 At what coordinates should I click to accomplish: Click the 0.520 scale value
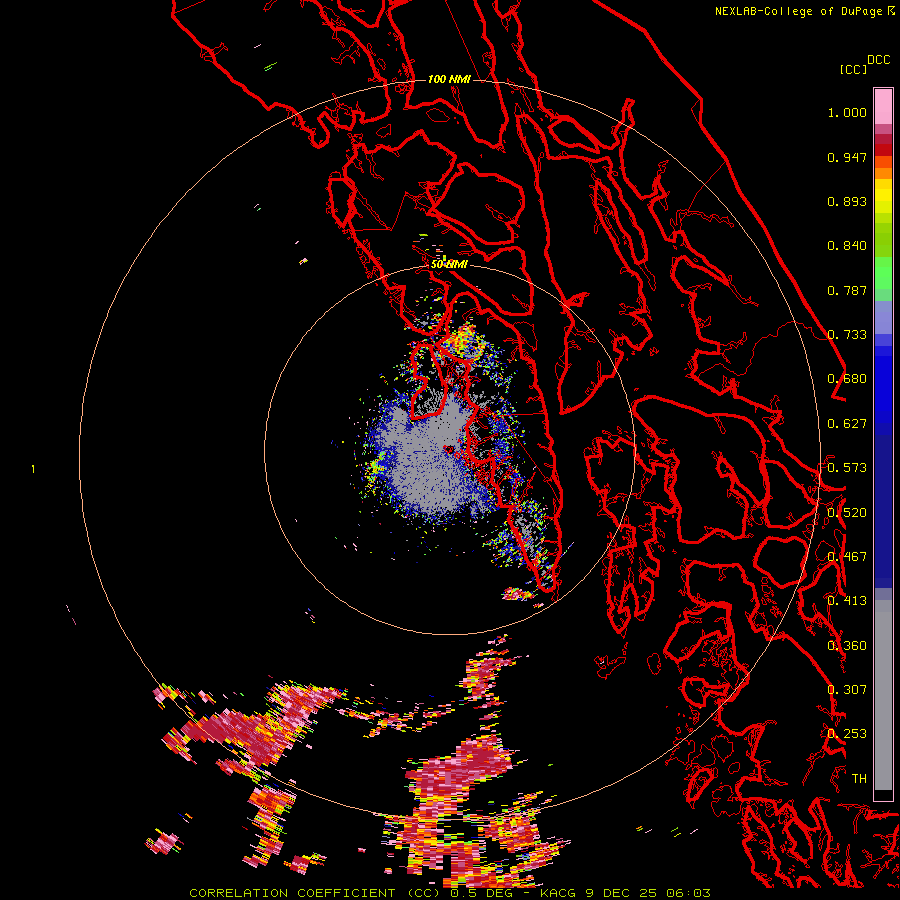(x=847, y=513)
